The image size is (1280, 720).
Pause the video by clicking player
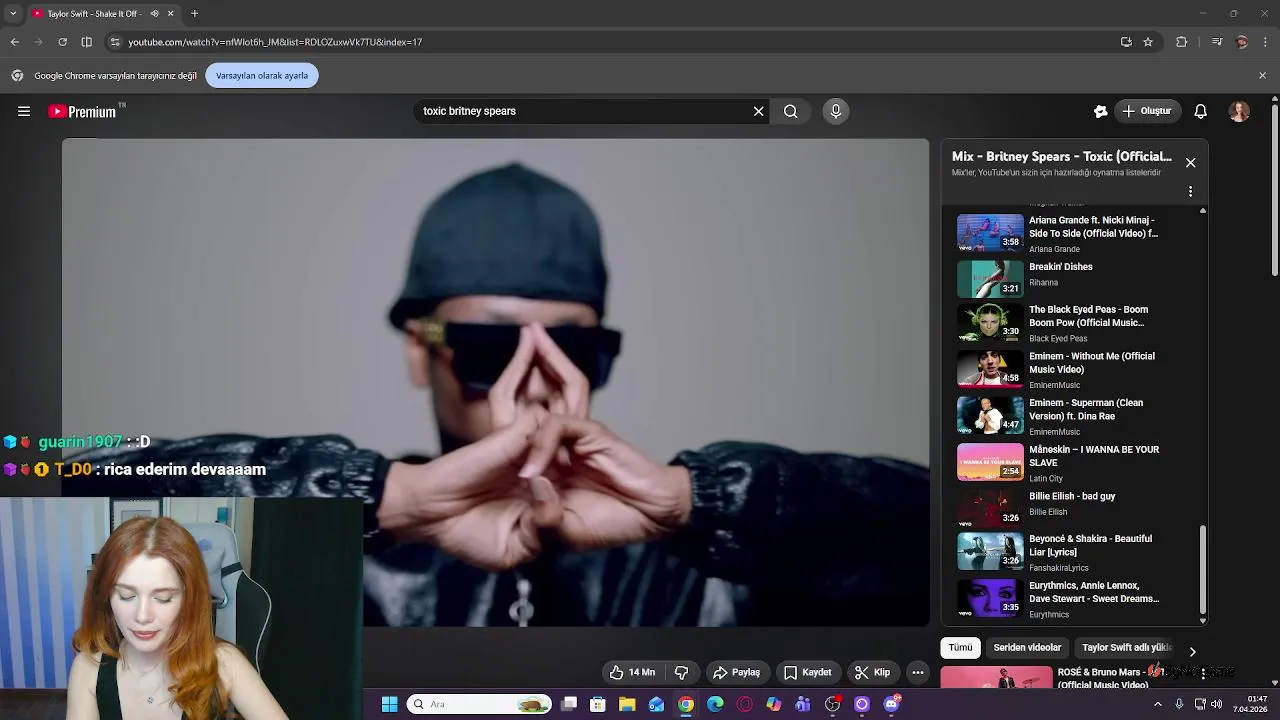(x=495, y=383)
